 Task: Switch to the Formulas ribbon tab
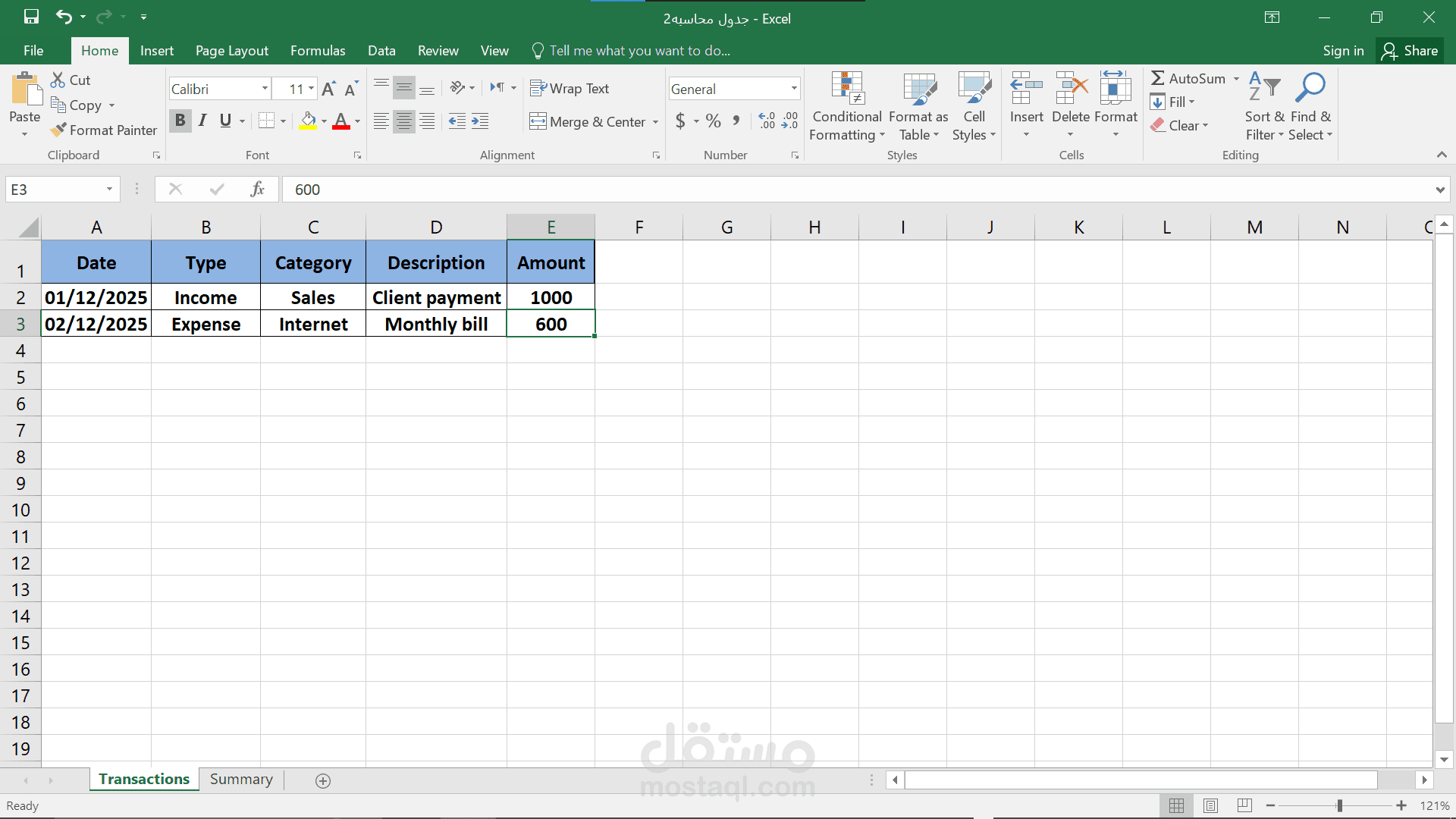(317, 51)
